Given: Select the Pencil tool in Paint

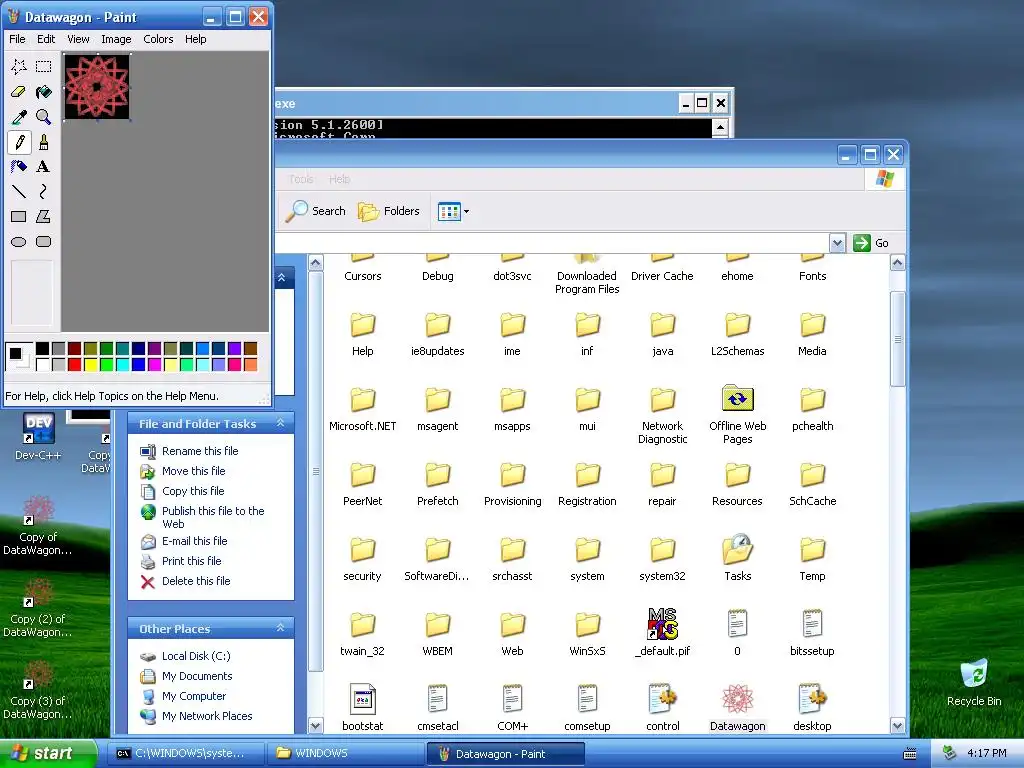Looking at the screenshot, I should coord(19,142).
